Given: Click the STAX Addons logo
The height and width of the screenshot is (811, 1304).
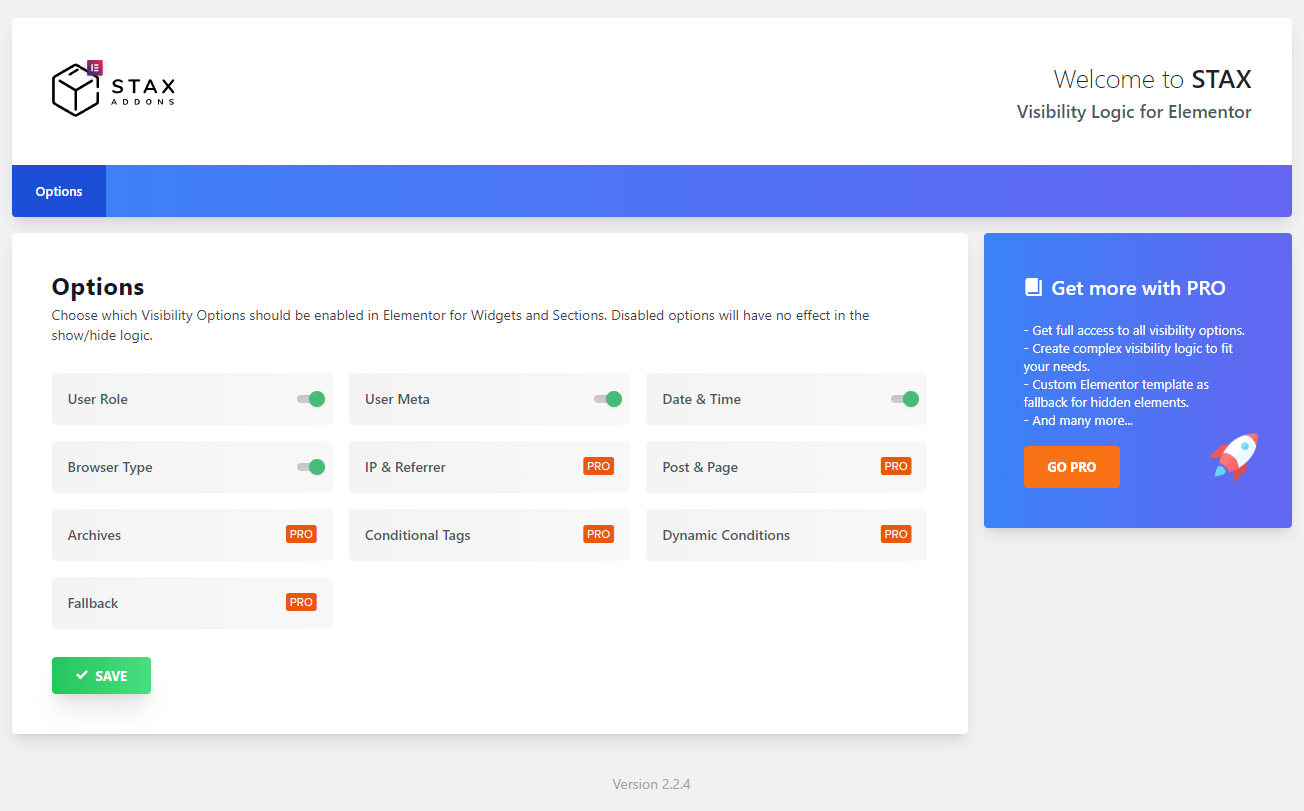Looking at the screenshot, I should pos(112,88).
